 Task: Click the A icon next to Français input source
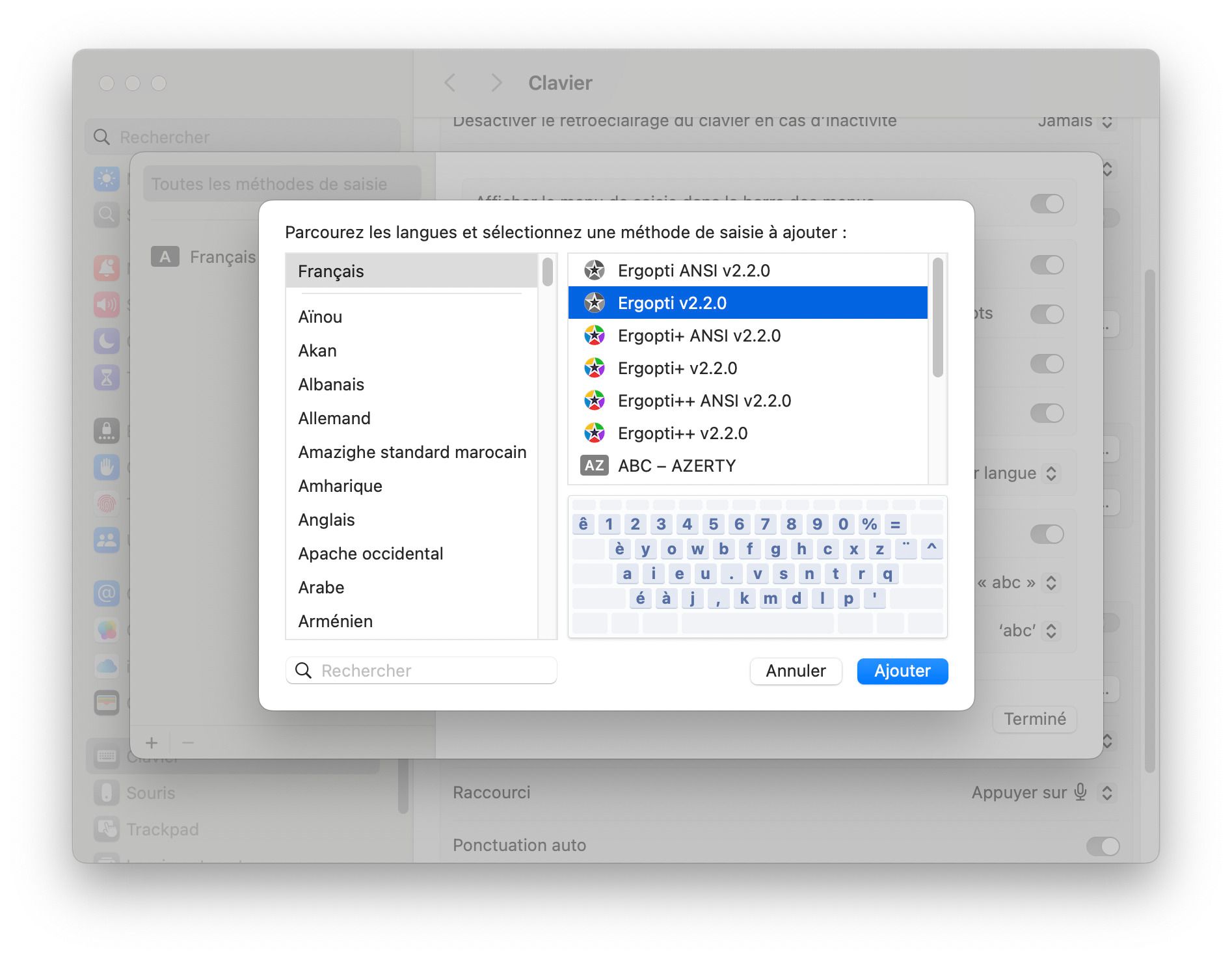point(167,257)
